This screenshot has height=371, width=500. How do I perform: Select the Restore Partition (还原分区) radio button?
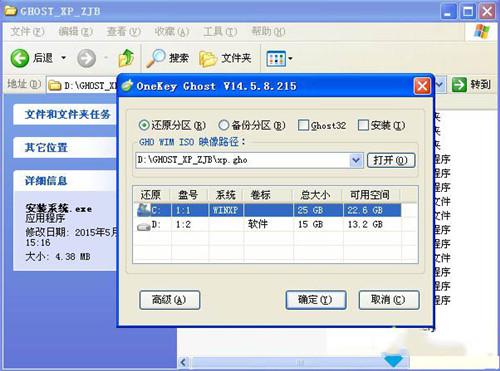point(144,125)
